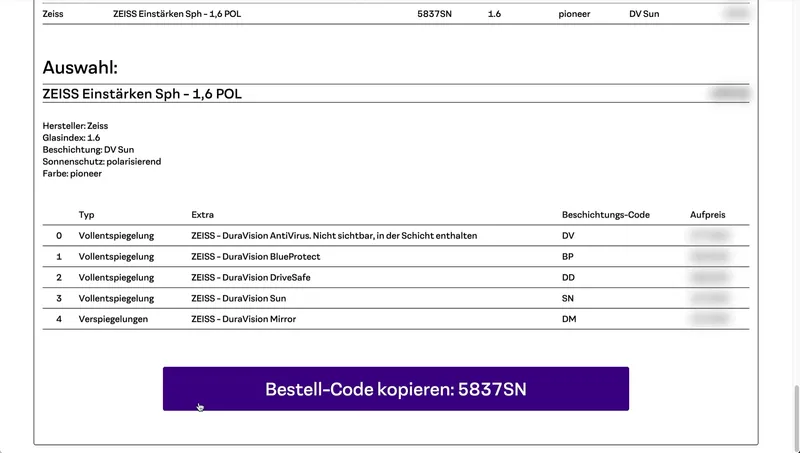
Task: Click the 5837SN code in the top row
Action: tap(434, 15)
